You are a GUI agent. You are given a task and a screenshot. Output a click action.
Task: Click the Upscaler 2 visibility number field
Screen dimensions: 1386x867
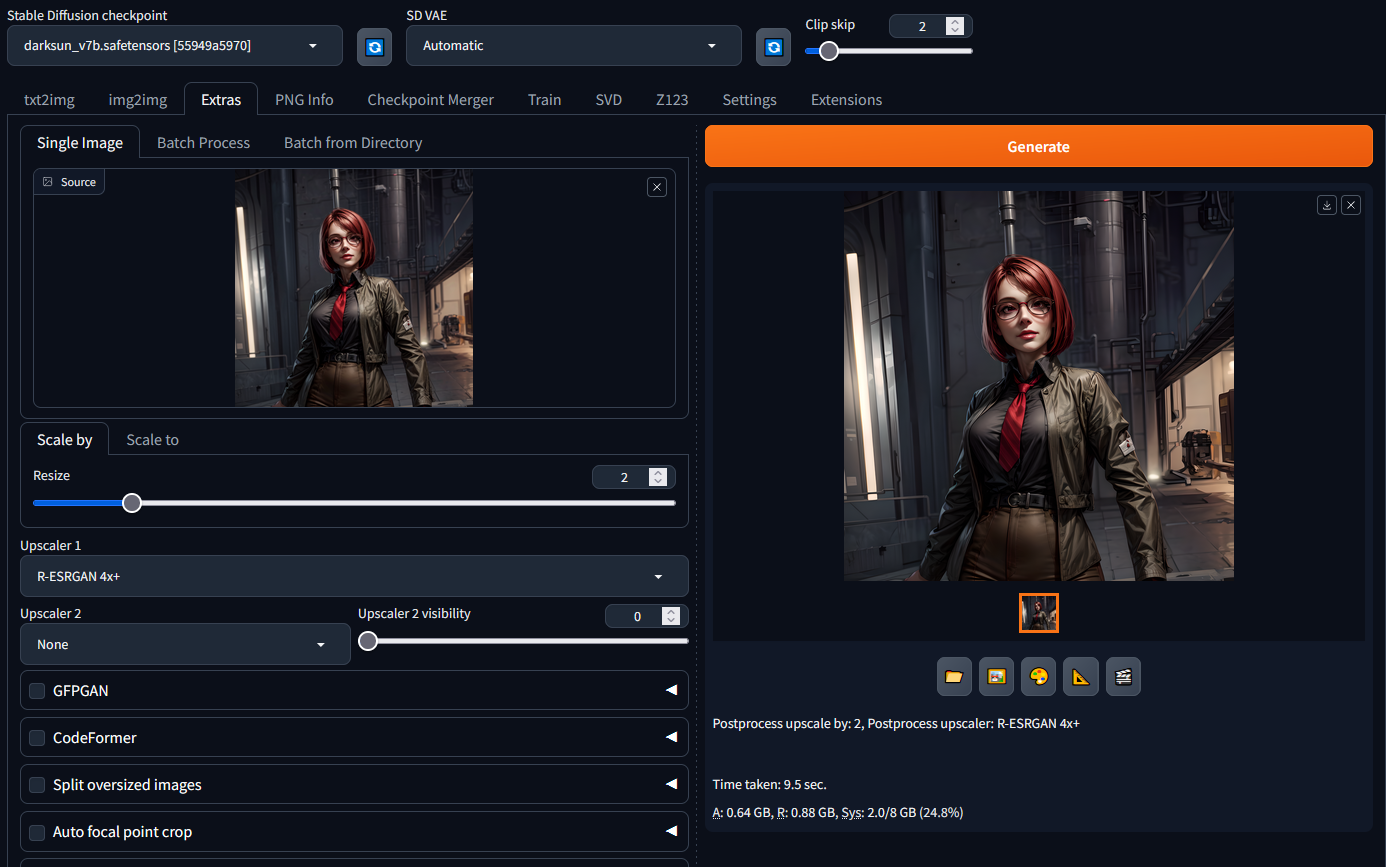[x=637, y=616]
